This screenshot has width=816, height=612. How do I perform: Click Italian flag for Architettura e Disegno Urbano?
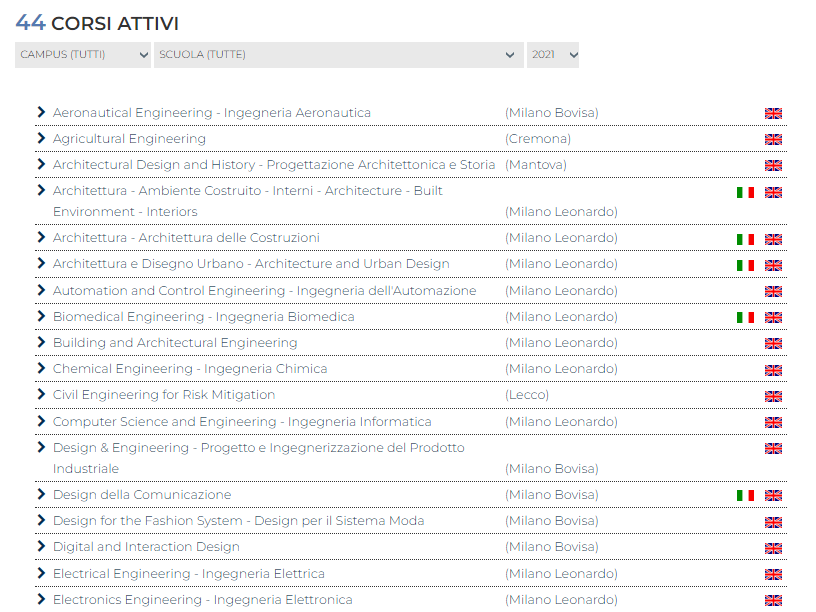click(x=745, y=265)
